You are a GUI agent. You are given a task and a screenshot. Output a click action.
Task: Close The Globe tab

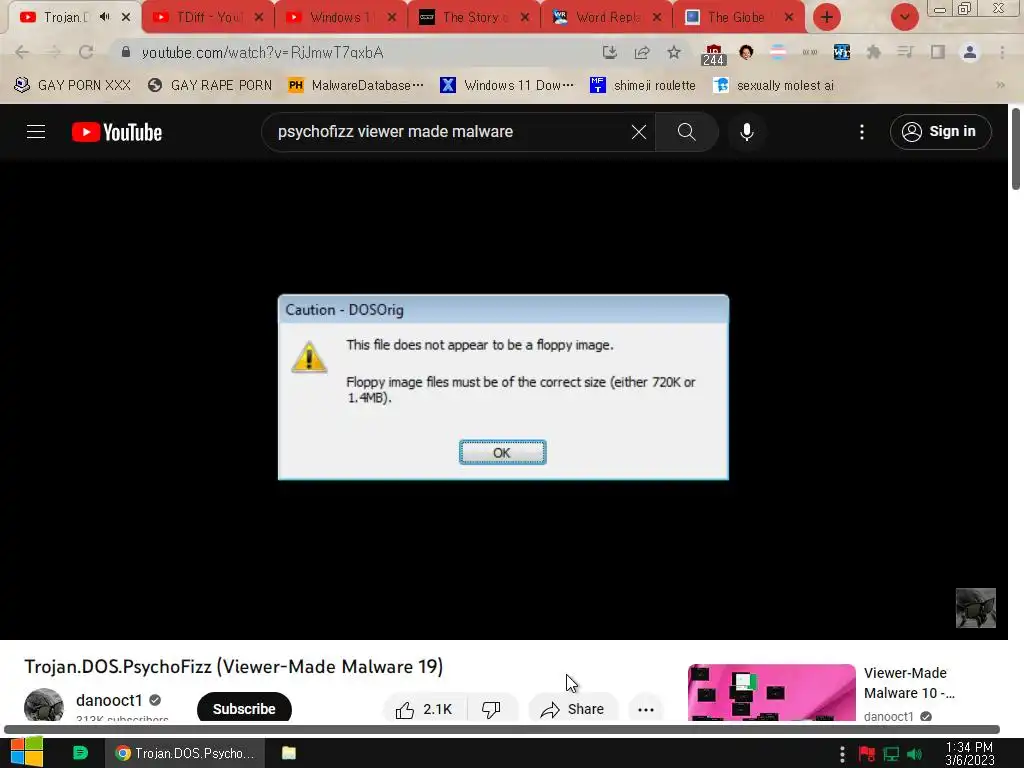789,17
